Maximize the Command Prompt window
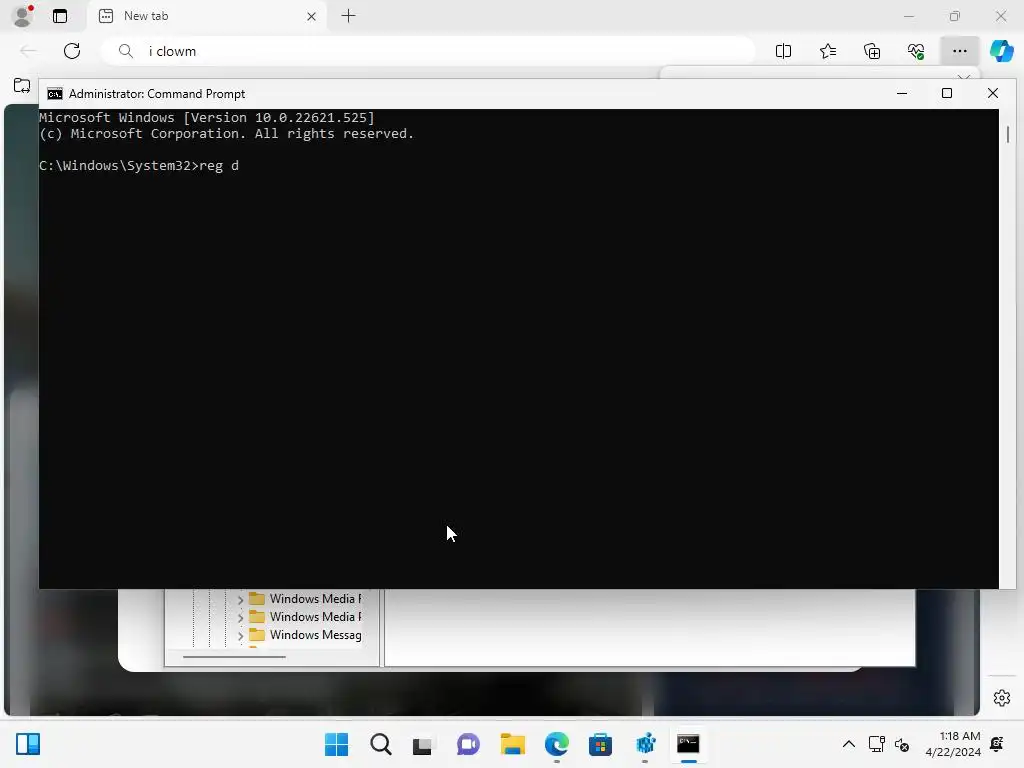 (x=946, y=93)
